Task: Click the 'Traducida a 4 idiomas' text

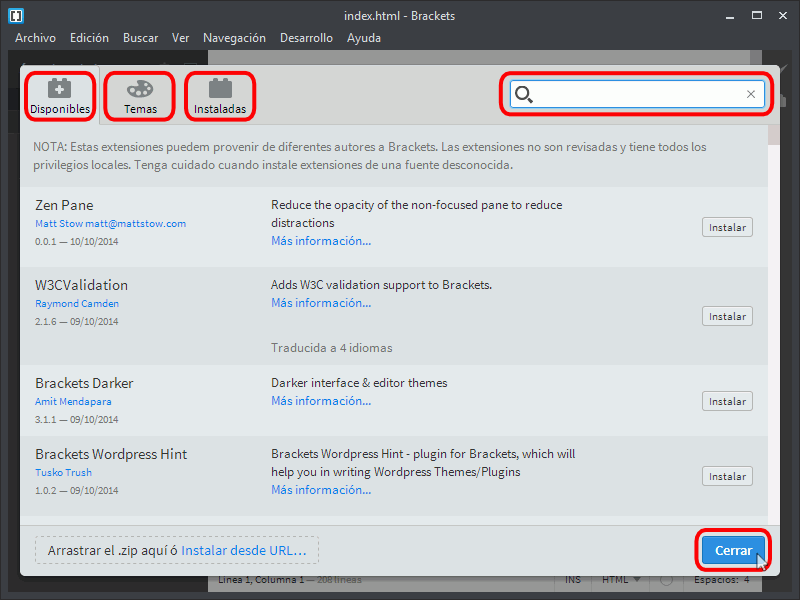Action: pos(332,348)
